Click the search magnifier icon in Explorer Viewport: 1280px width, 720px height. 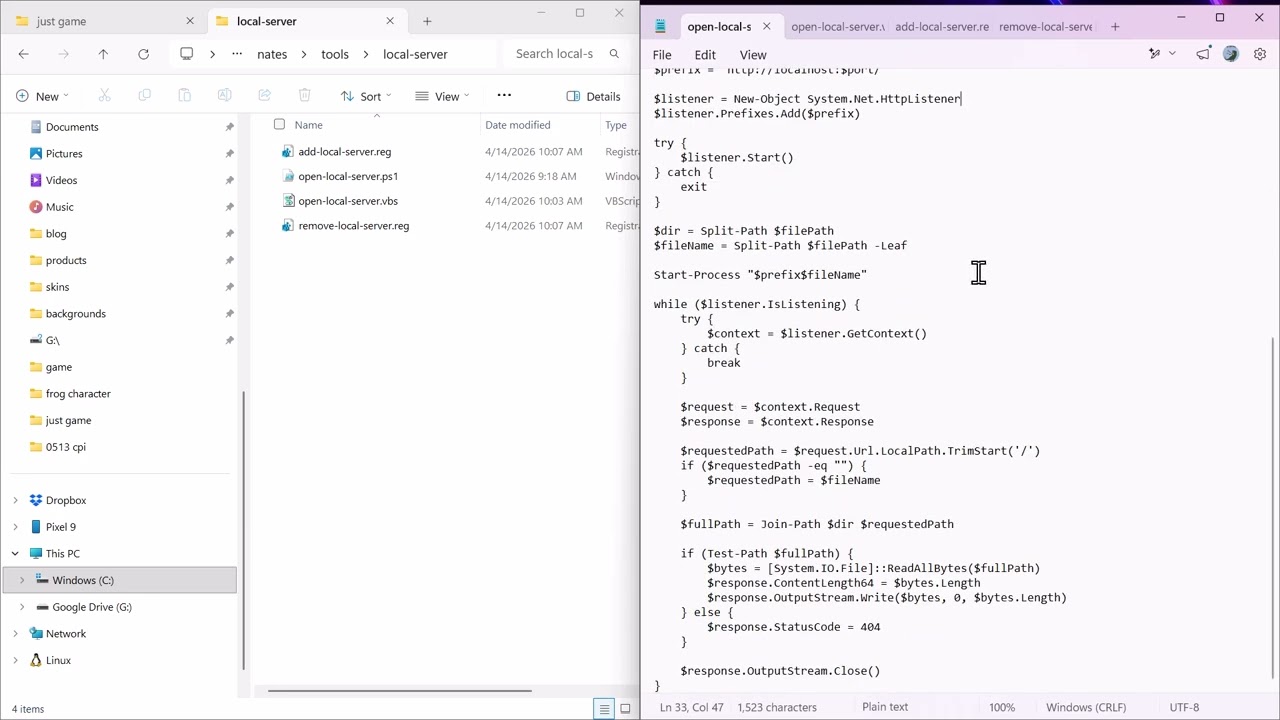pos(614,54)
